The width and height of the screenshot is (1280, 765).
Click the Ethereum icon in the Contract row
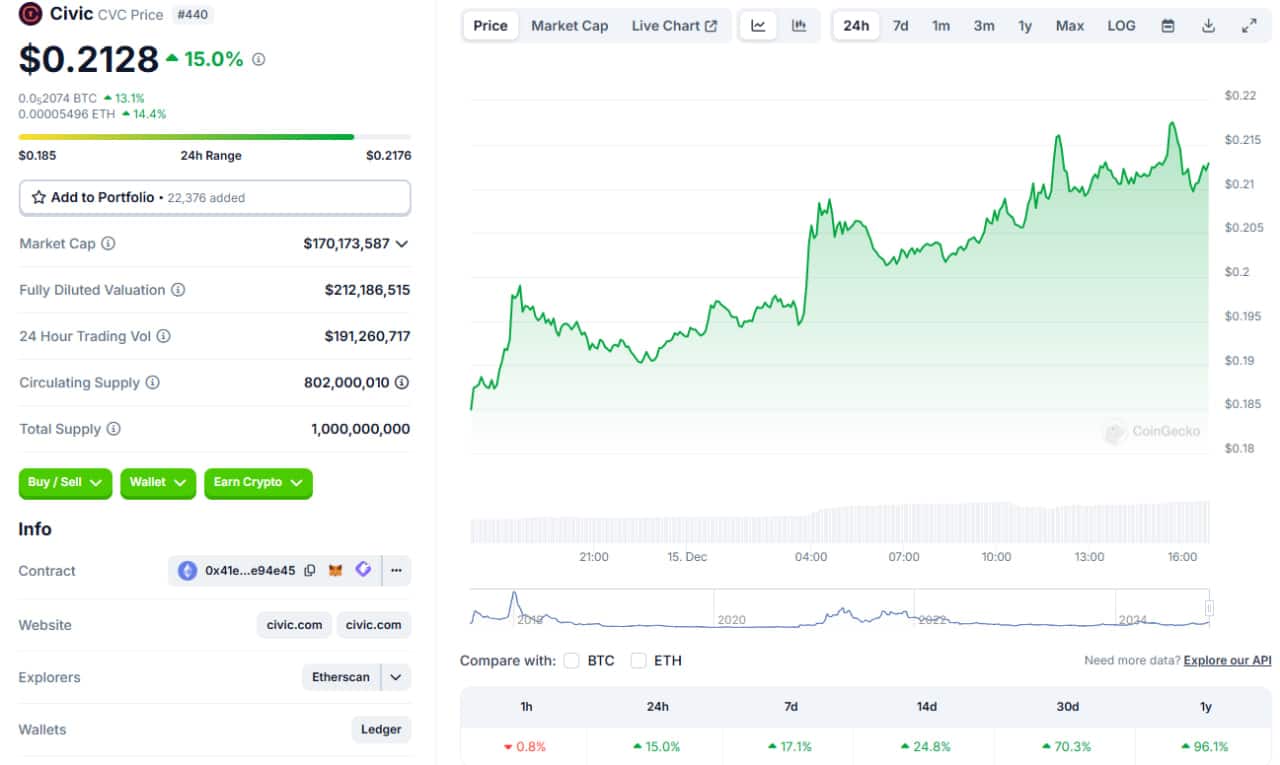click(187, 571)
